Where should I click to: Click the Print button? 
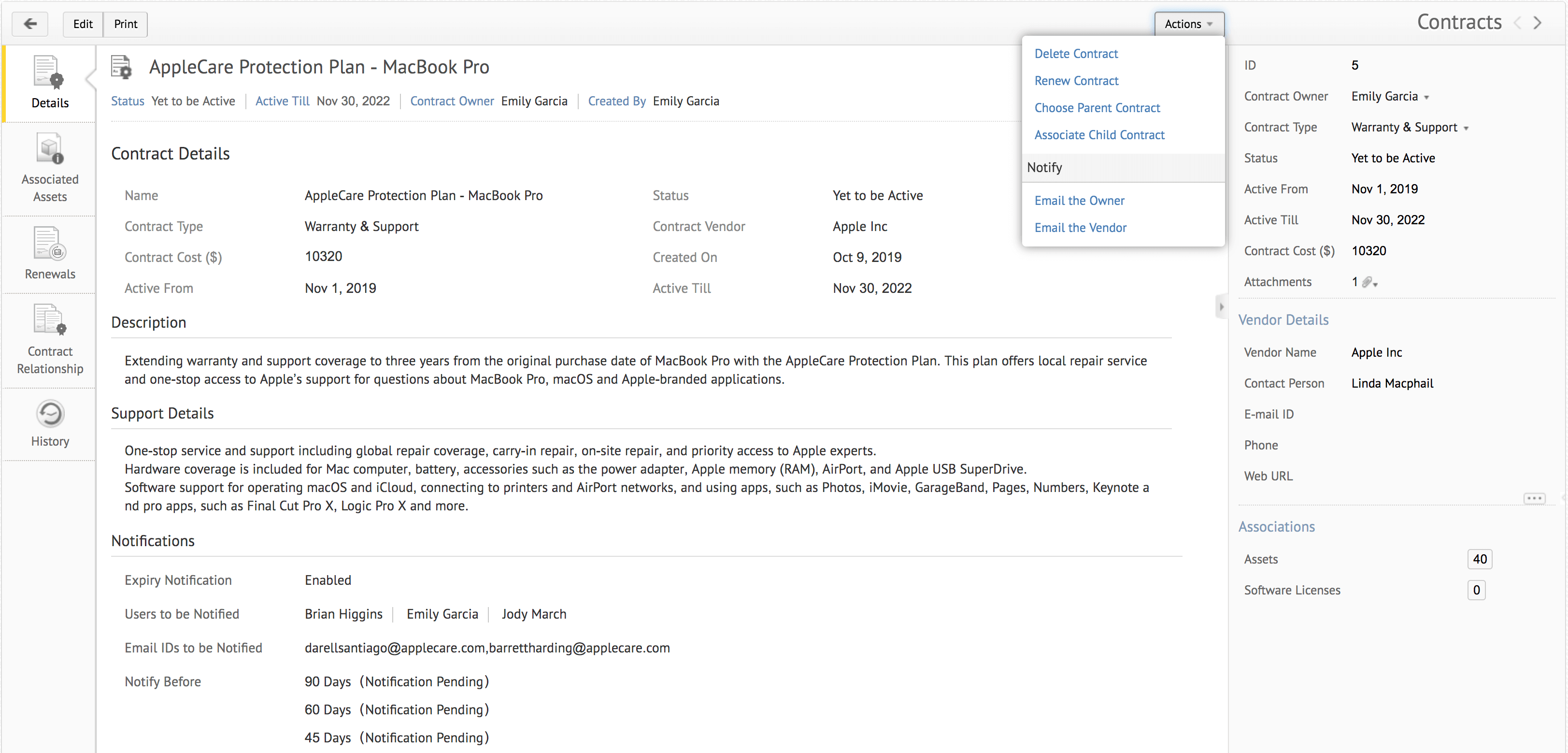tap(126, 24)
